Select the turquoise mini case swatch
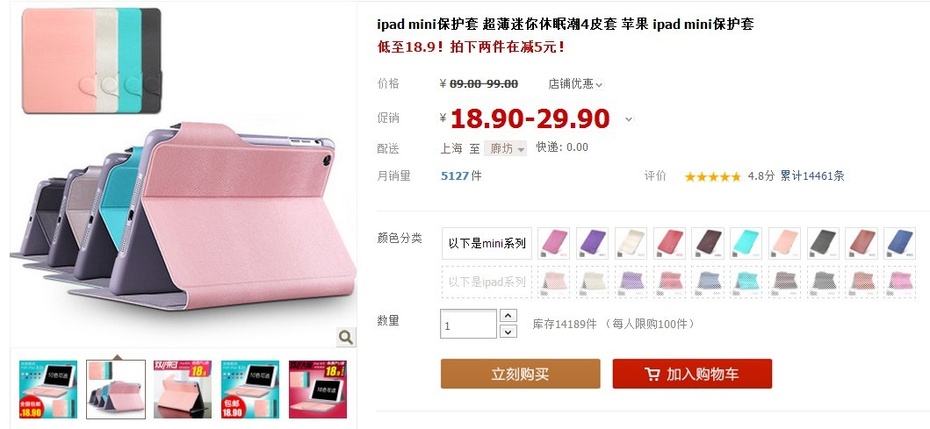Image resolution: width=930 pixels, height=429 pixels. pyautogui.click(x=746, y=243)
